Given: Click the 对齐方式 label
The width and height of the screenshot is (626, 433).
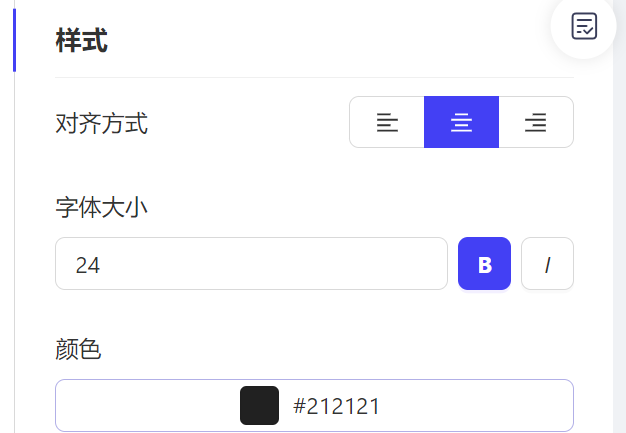Looking at the screenshot, I should click(x=101, y=123).
